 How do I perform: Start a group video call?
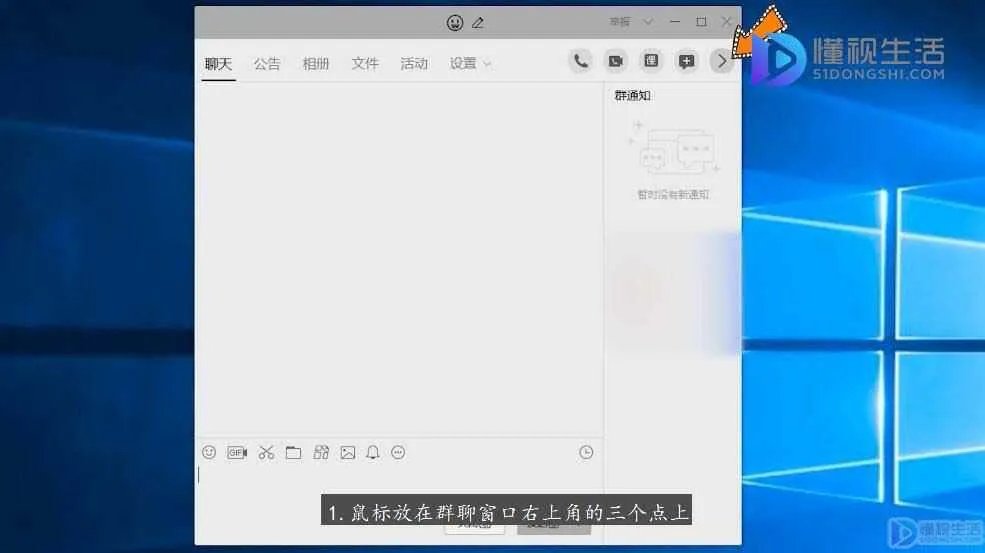point(616,61)
